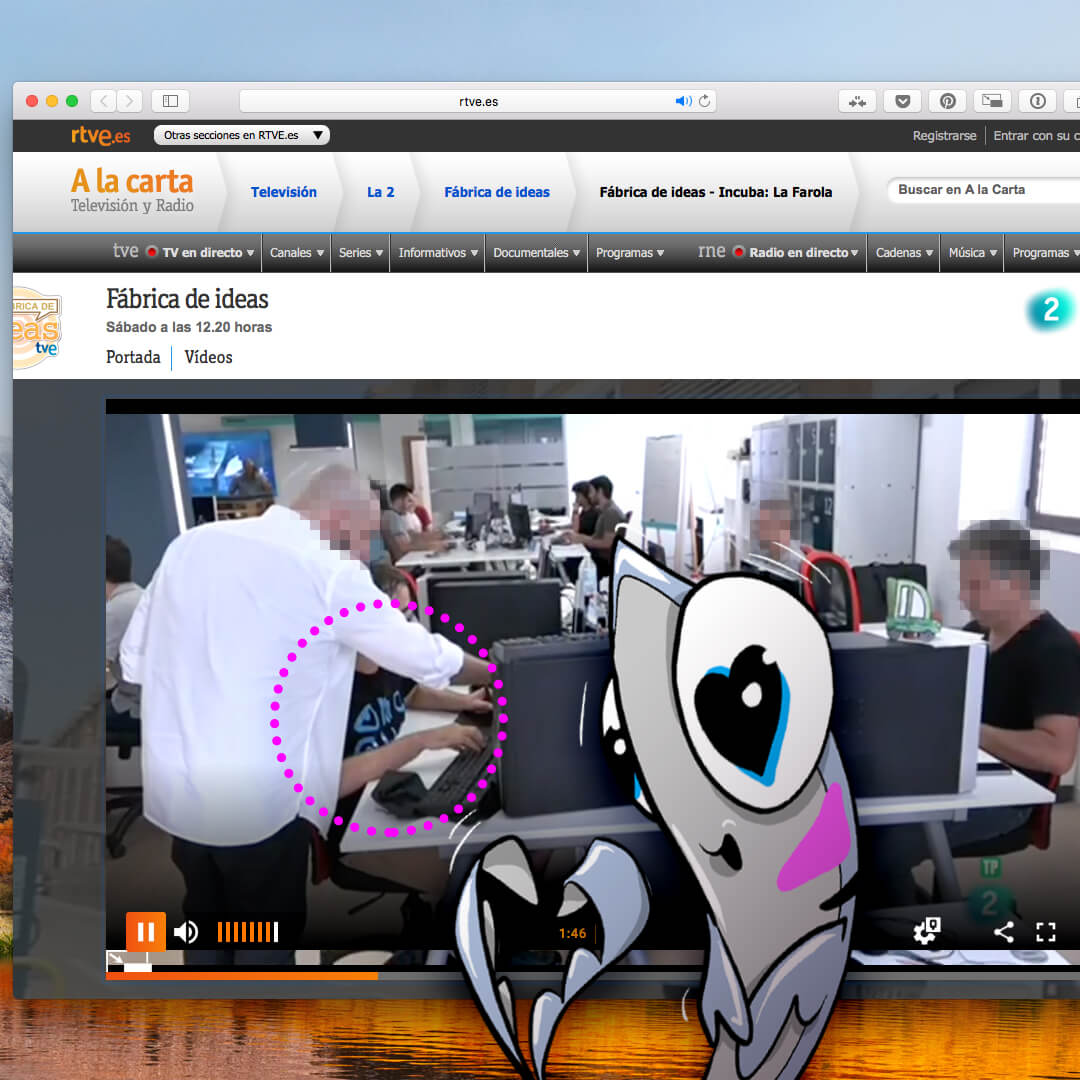
Task: Expand the Informativos dropdown
Action: (438, 253)
